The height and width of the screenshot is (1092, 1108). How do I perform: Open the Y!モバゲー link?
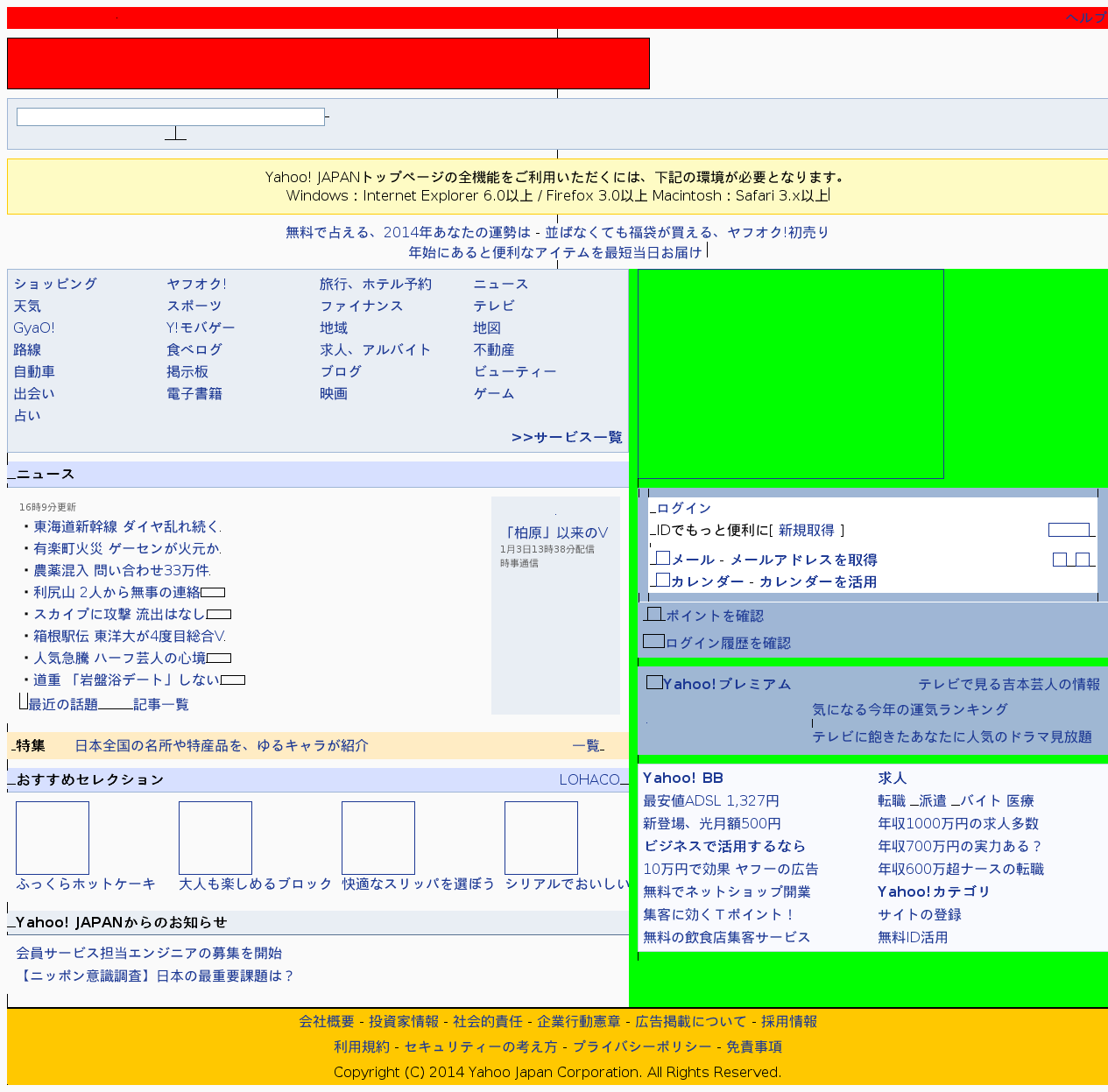coord(201,328)
